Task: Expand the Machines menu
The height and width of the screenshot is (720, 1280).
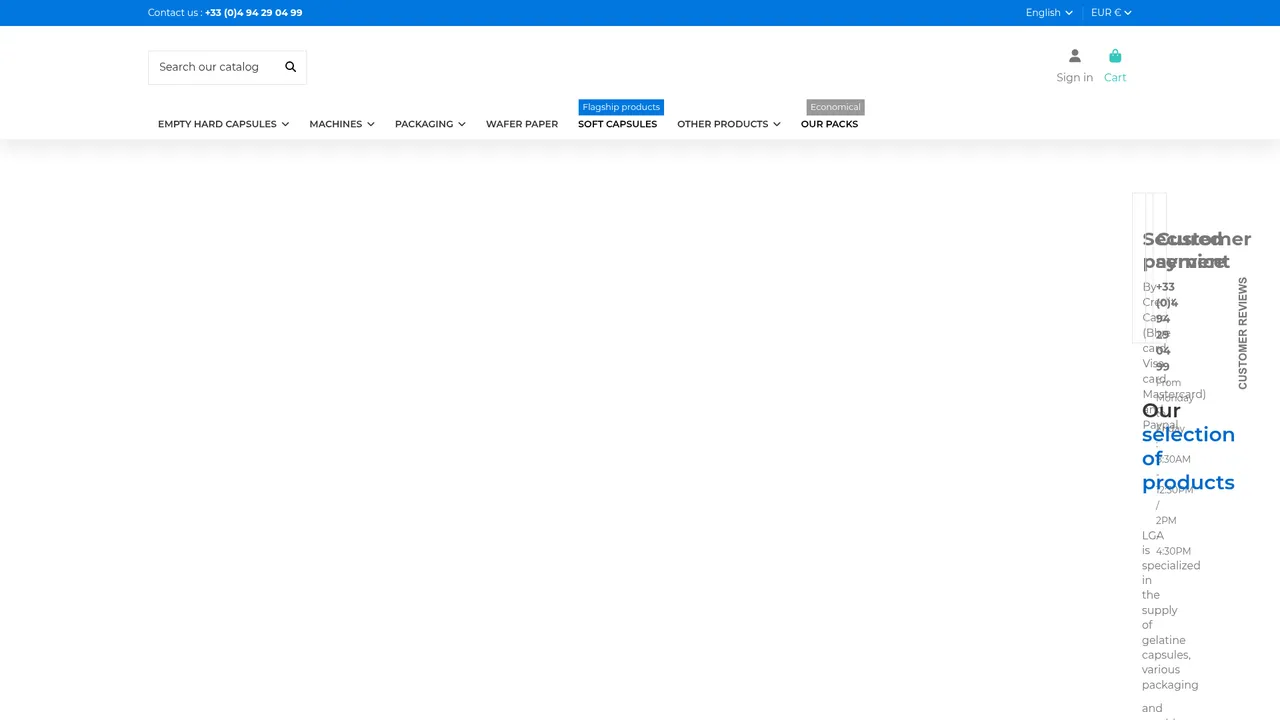Action: click(342, 124)
